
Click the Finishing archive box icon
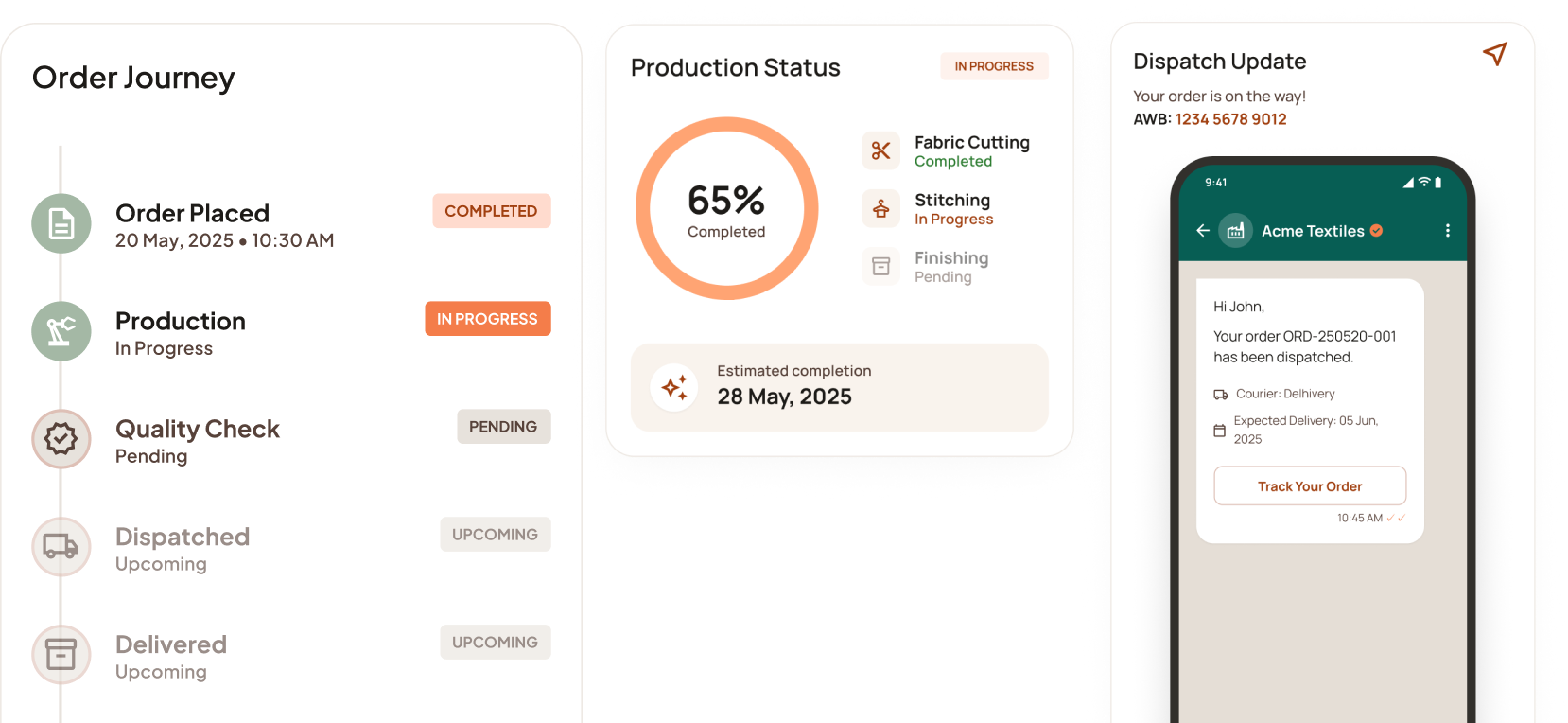[x=881, y=266]
